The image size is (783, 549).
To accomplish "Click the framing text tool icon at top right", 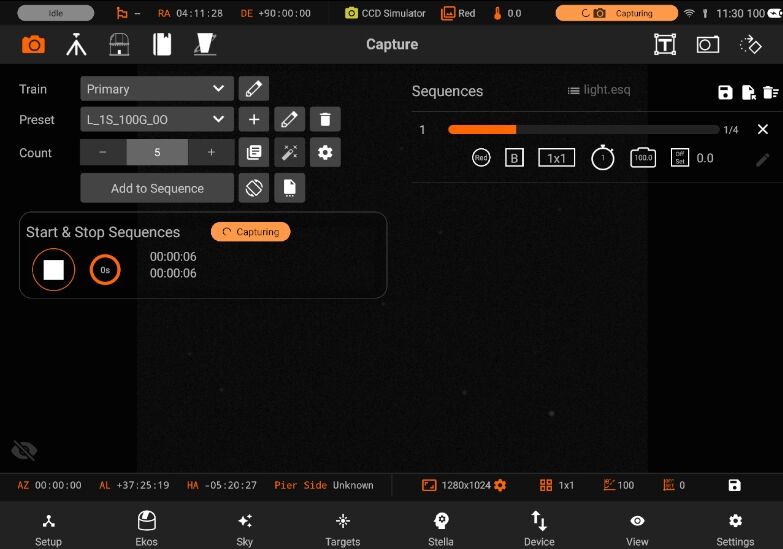I will tap(665, 45).
